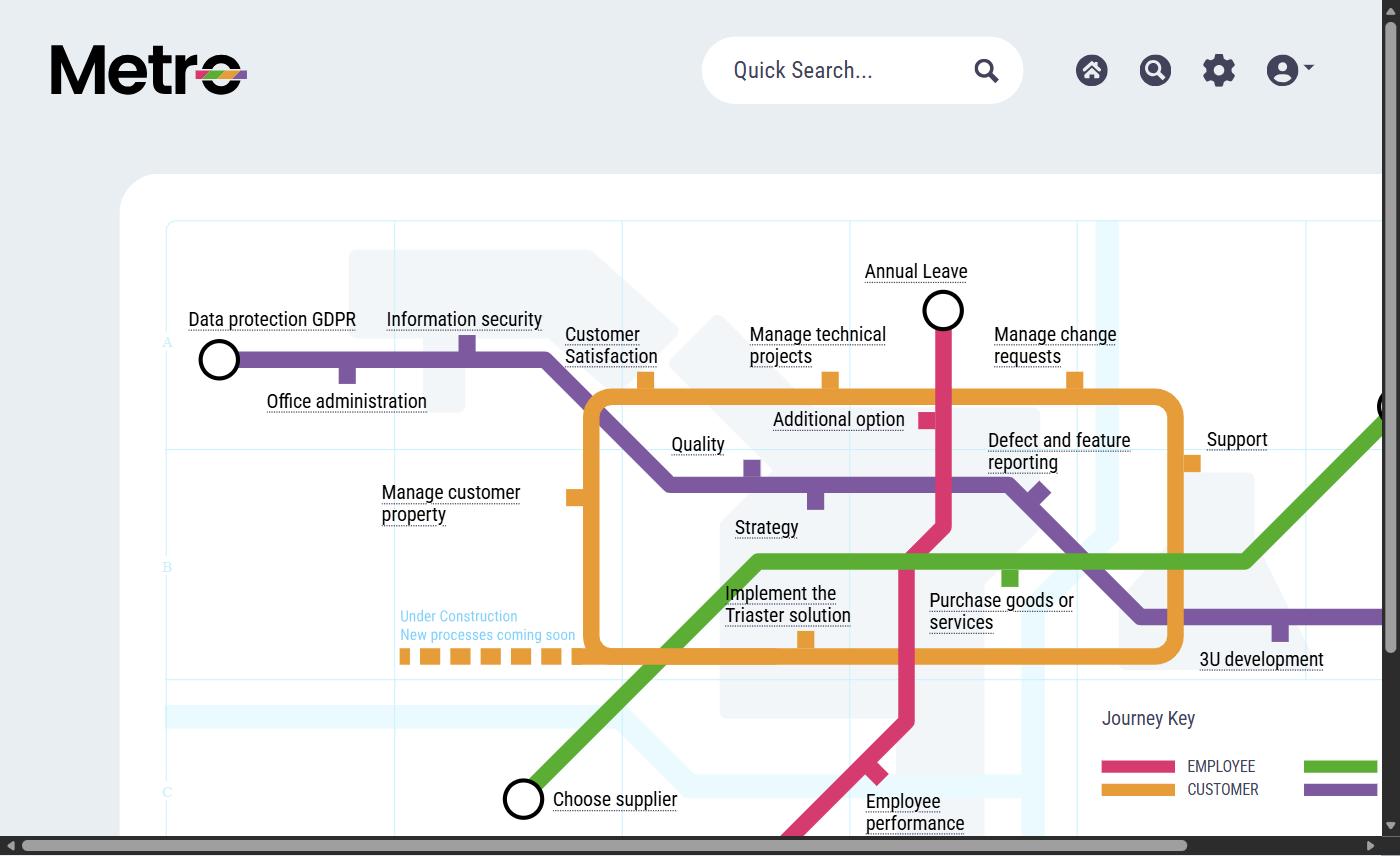This screenshot has height=856, width=1400.
Task: Open advanced search icon in header
Action: pyautogui.click(x=1155, y=70)
